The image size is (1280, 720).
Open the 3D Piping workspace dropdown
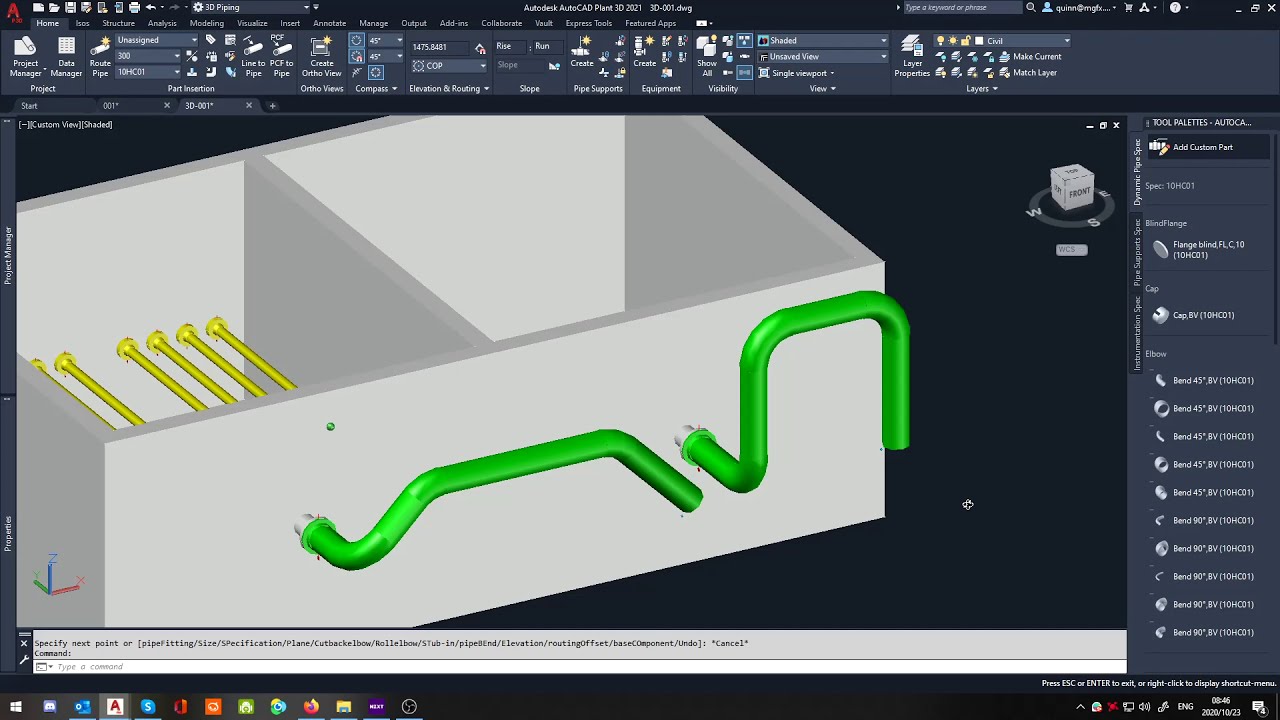pos(250,7)
